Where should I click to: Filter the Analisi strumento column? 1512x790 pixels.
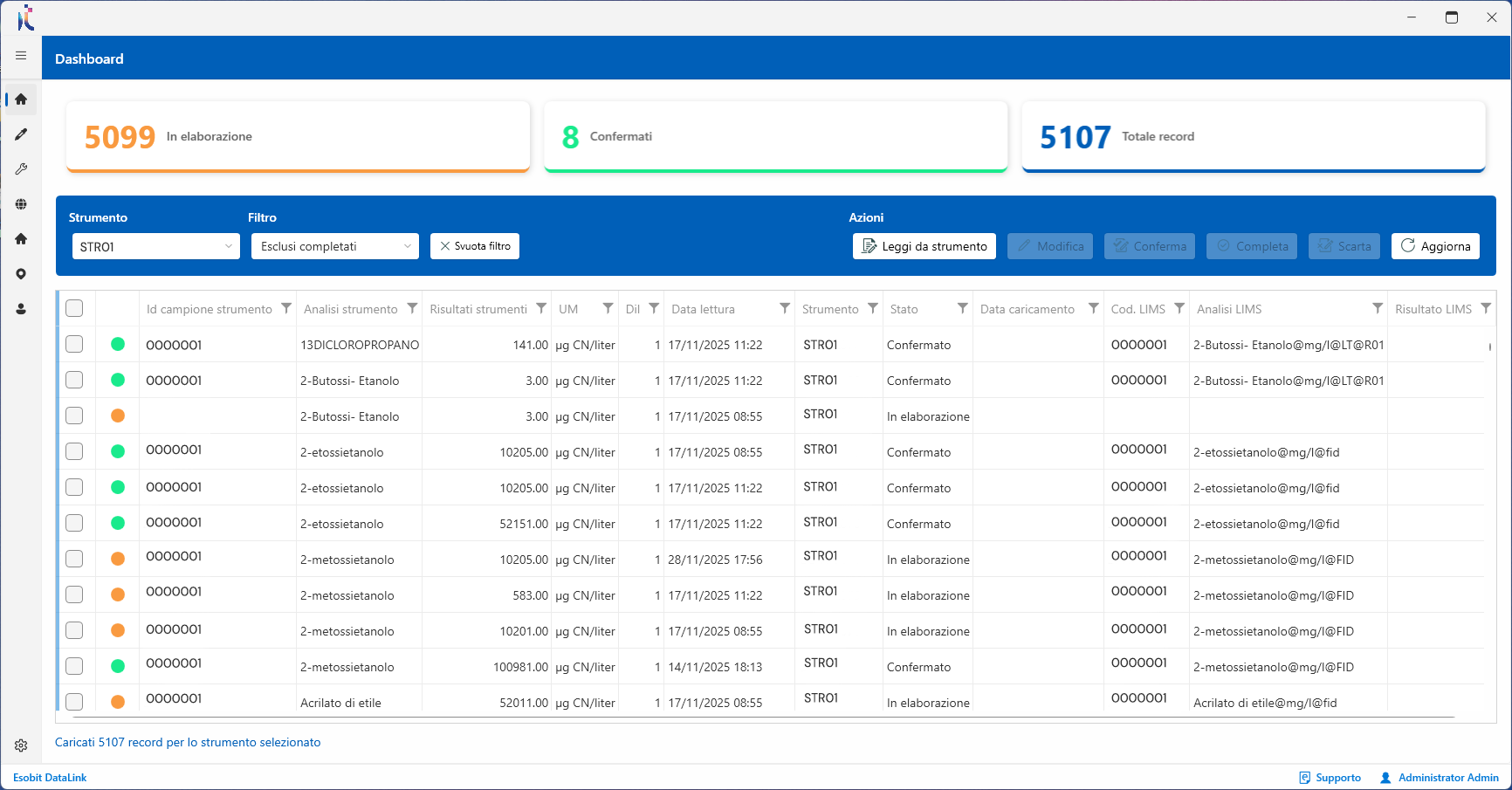[x=412, y=308]
